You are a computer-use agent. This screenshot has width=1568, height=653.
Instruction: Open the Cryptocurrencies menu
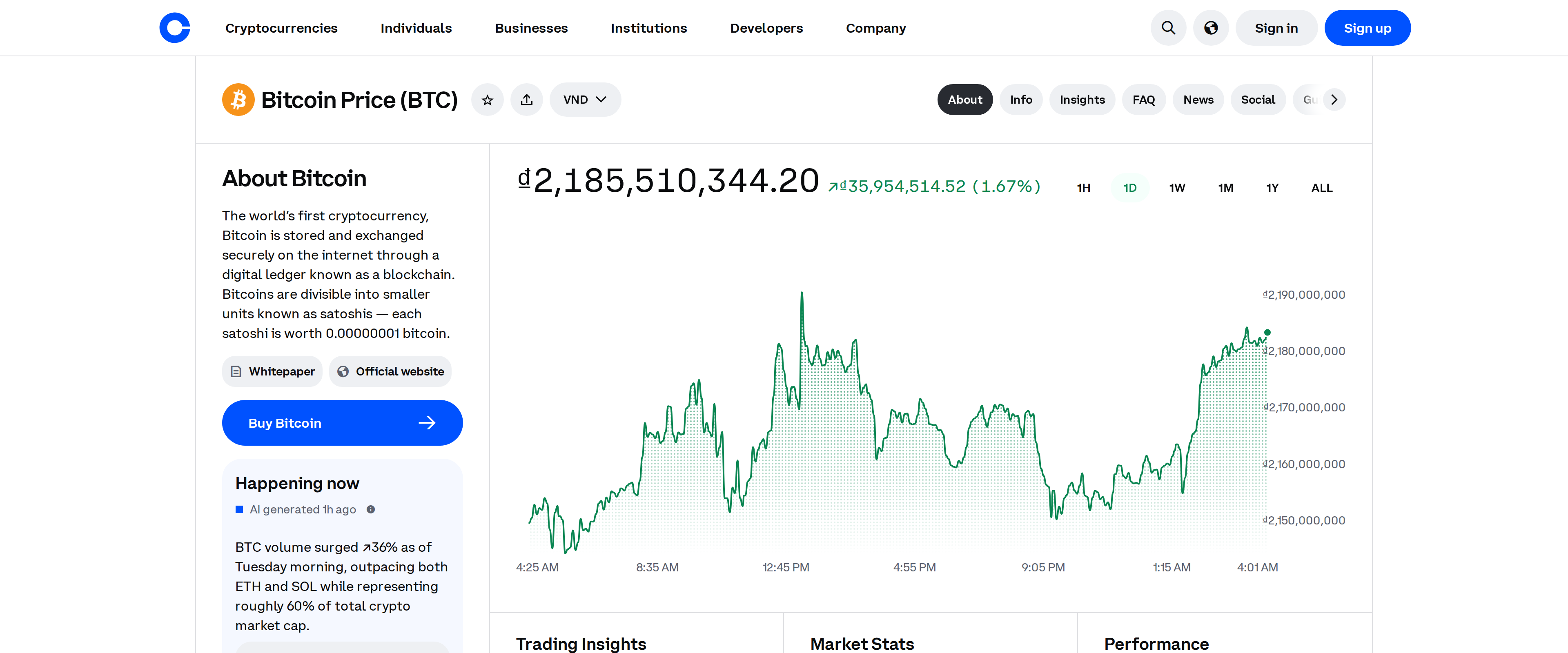coord(281,28)
